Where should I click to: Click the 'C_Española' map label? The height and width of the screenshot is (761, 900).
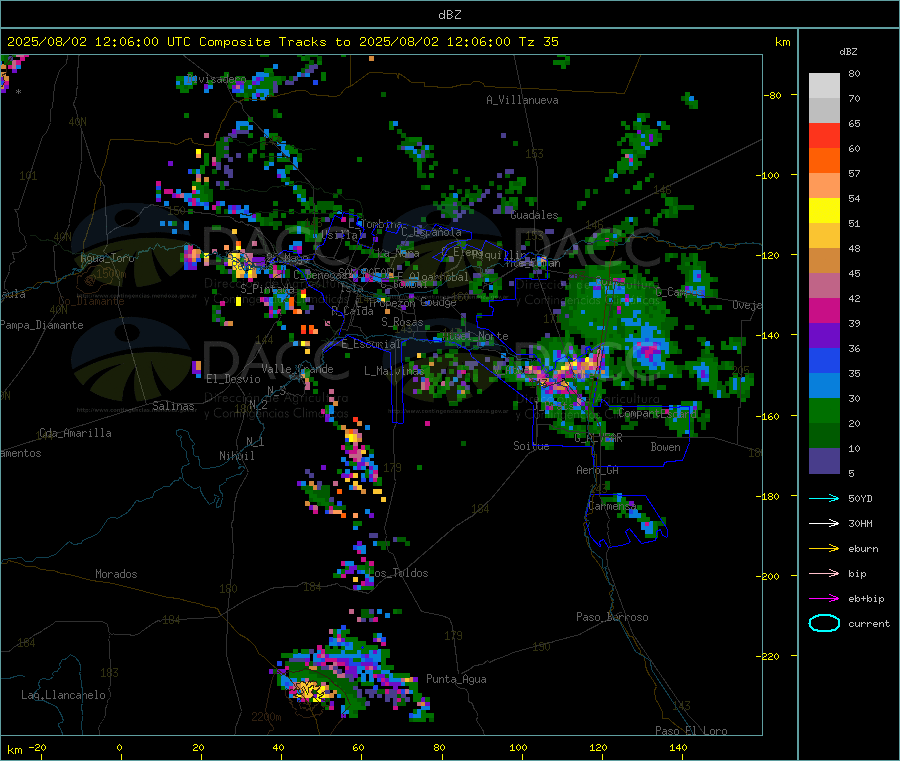tap(431, 232)
